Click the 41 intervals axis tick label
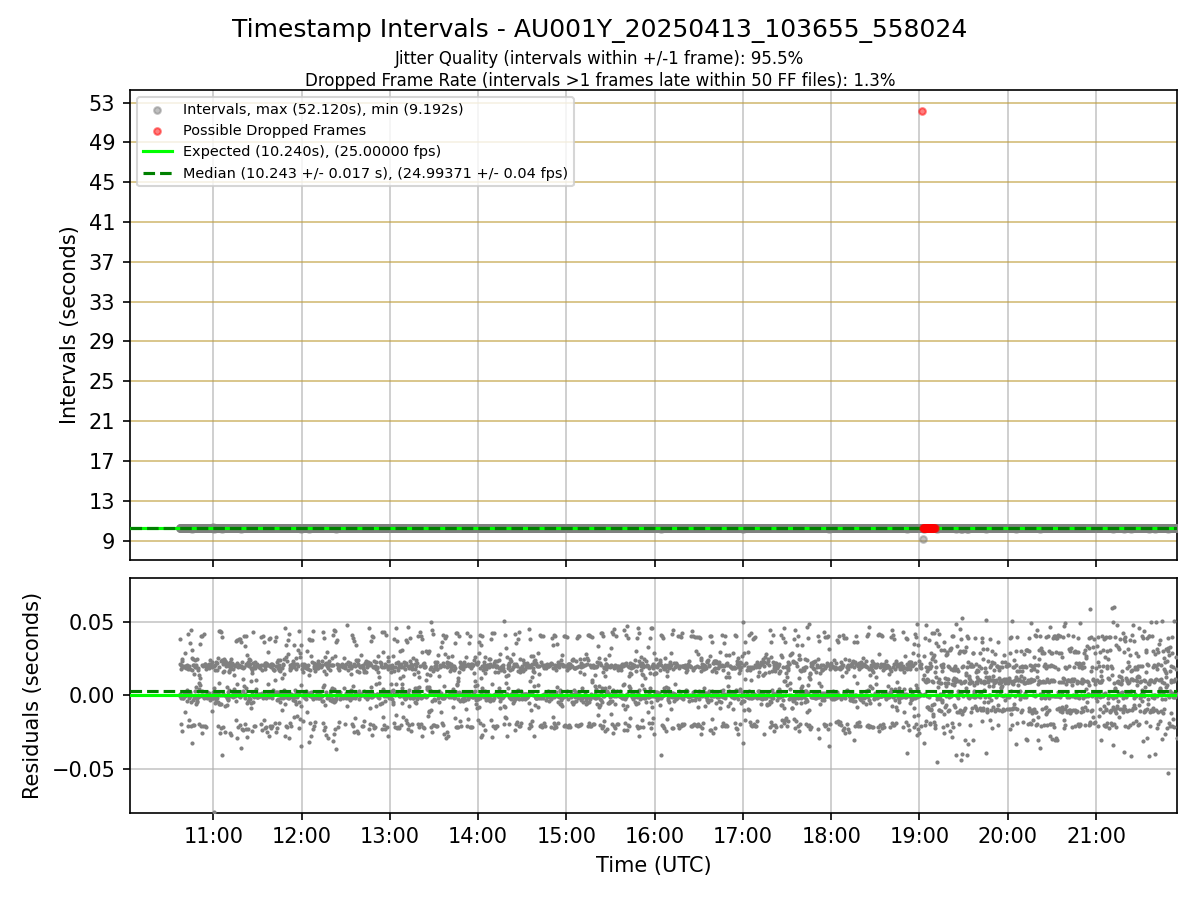The height and width of the screenshot is (900, 1200). [104, 222]
